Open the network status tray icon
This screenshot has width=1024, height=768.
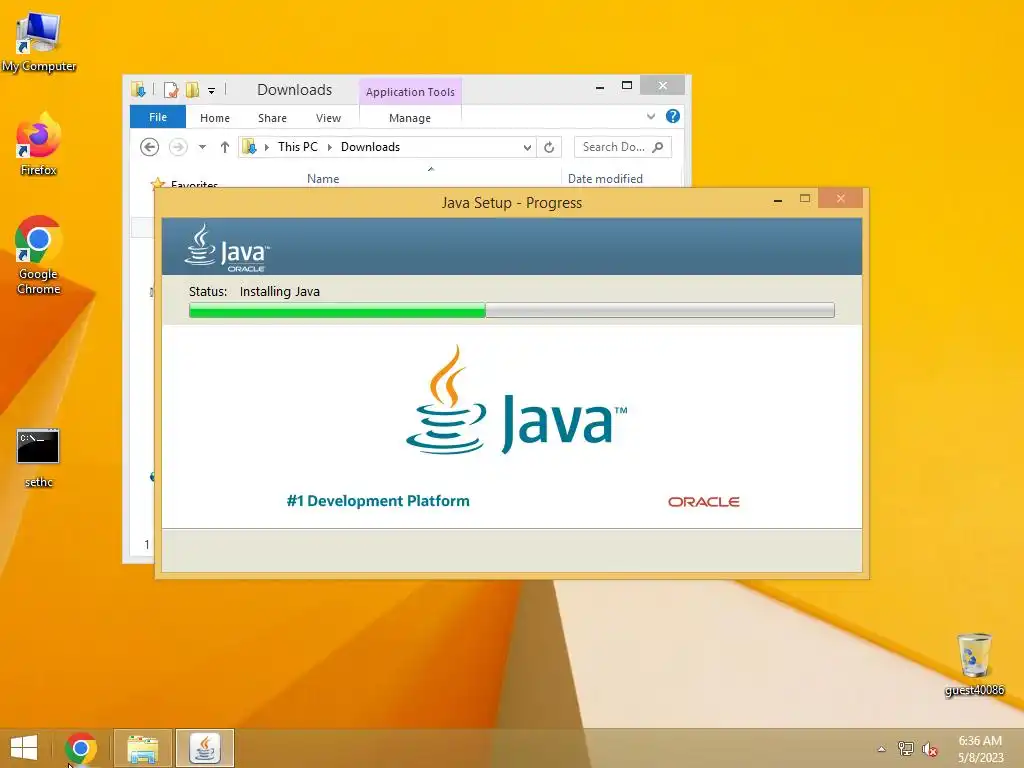coord(905,748)
